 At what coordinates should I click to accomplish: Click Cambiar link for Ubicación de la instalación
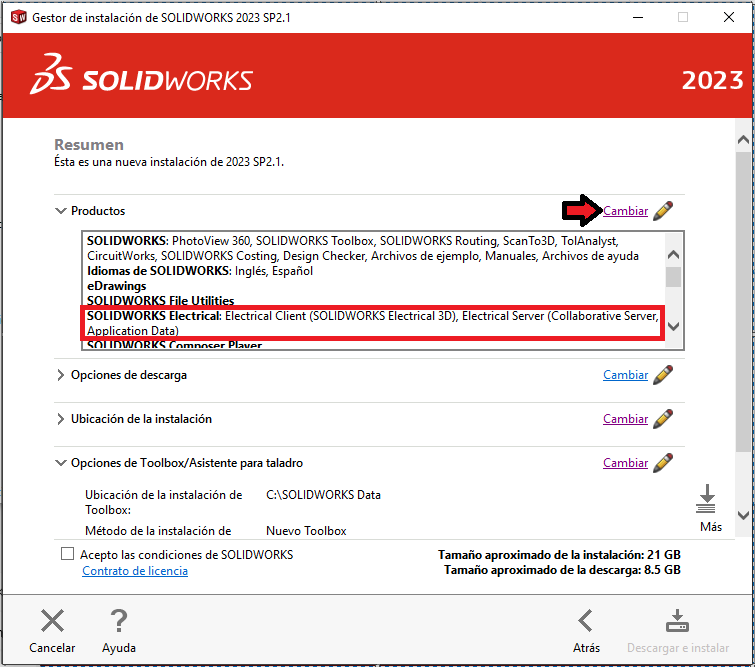(625, 419)
